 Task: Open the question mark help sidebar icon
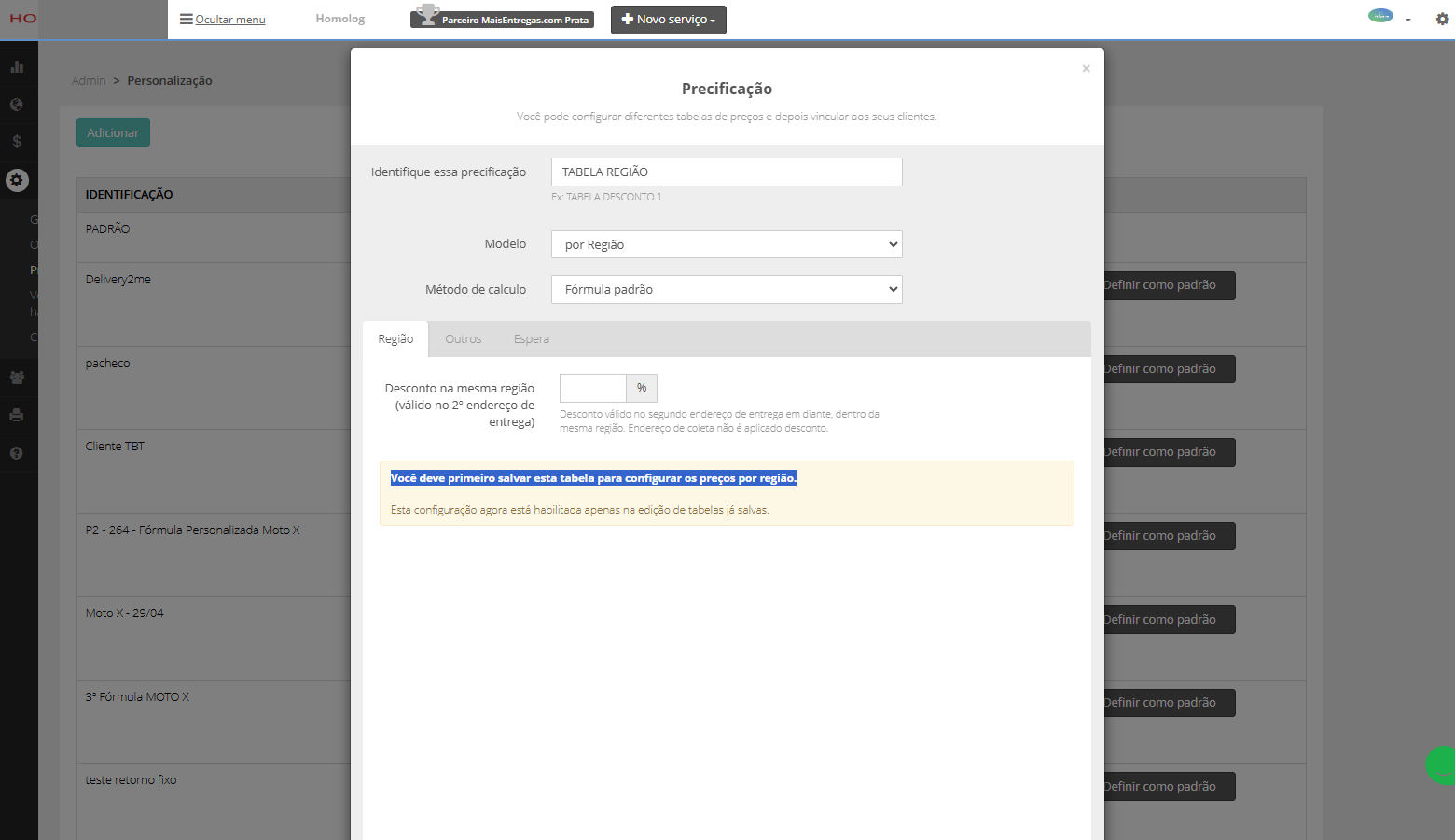coord(17,453)
